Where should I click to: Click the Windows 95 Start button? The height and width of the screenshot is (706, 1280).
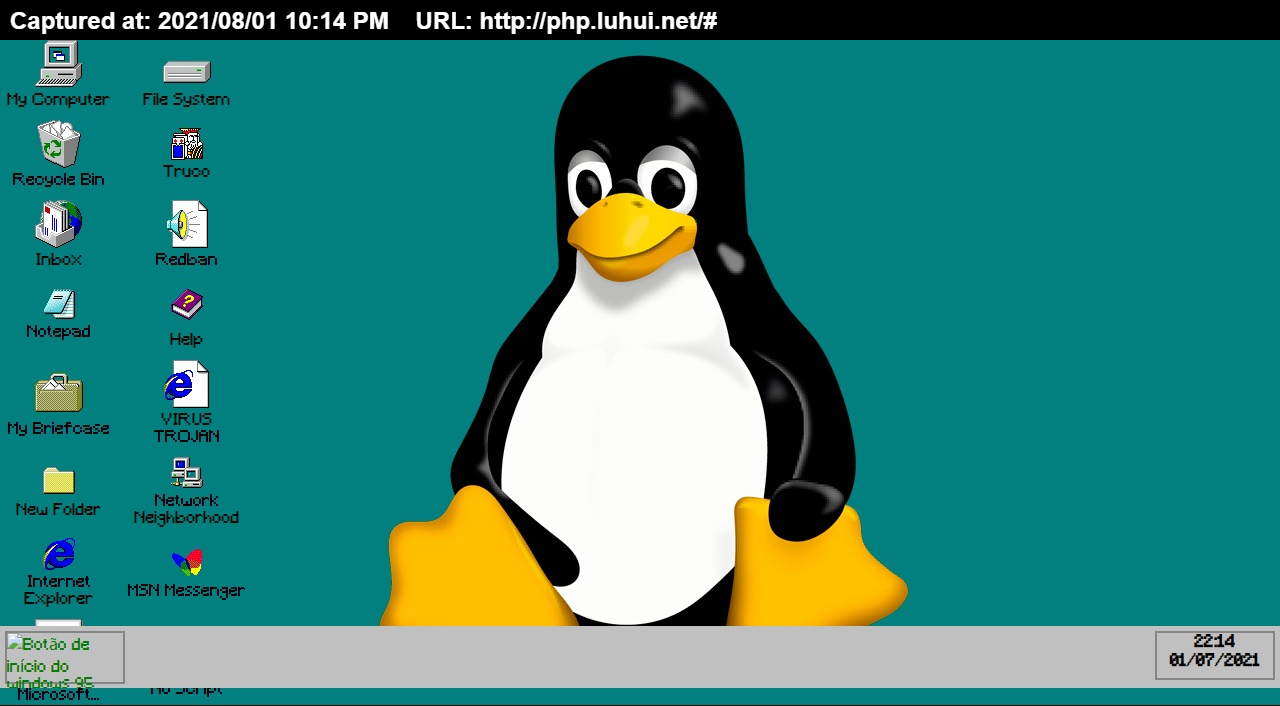(x=65, y=658)
